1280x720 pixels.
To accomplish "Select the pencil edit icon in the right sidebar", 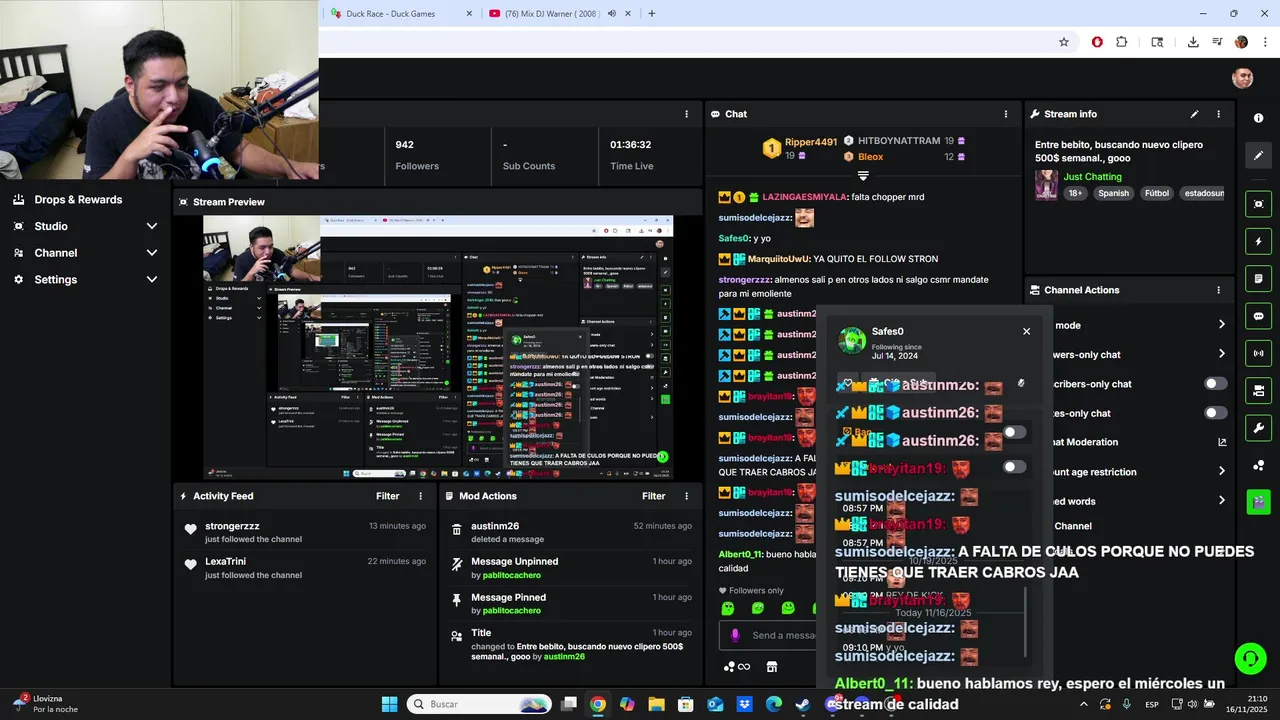I will coord(1258,155).
